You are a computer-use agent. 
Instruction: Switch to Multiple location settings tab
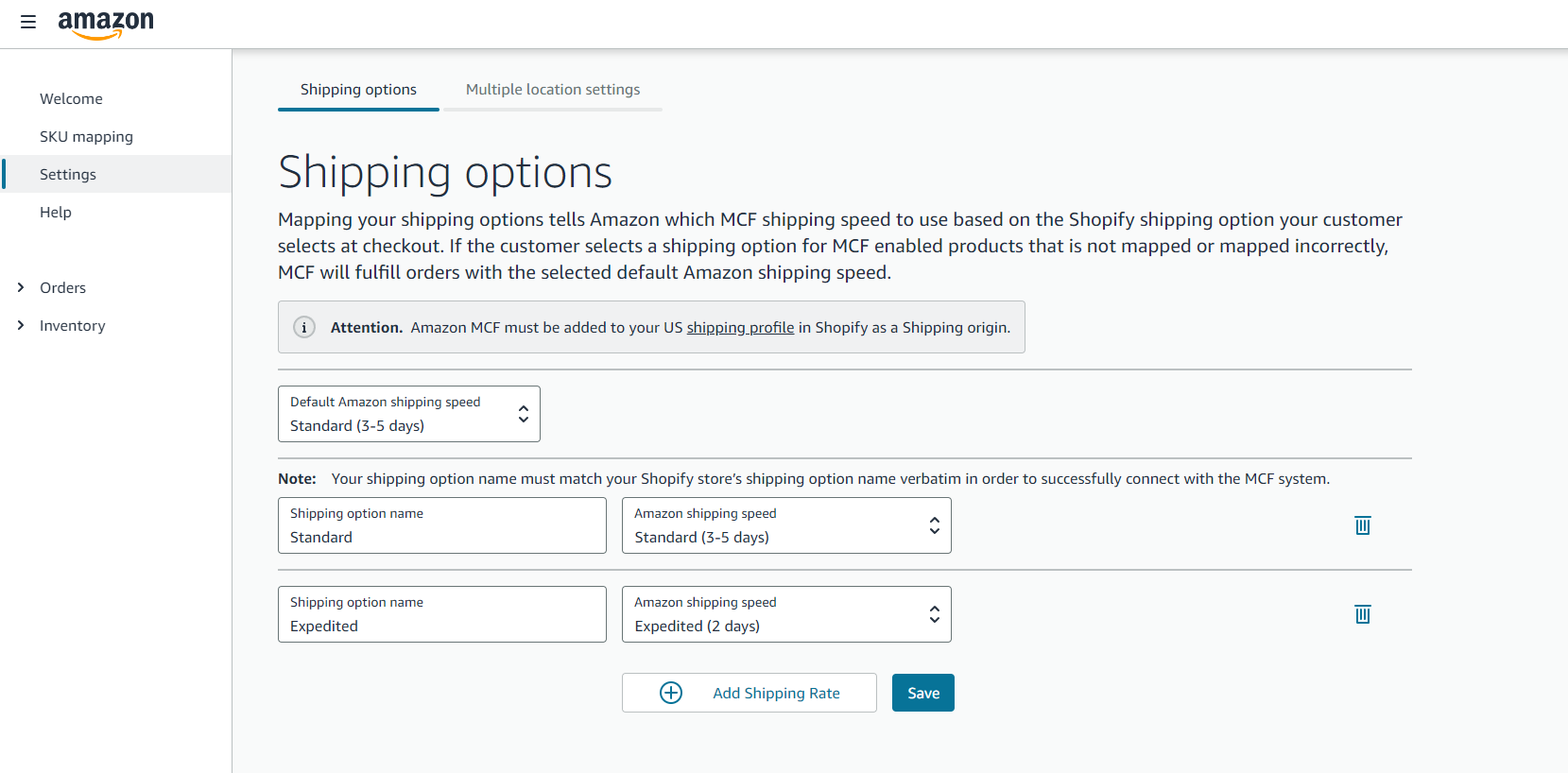point(553,90)
